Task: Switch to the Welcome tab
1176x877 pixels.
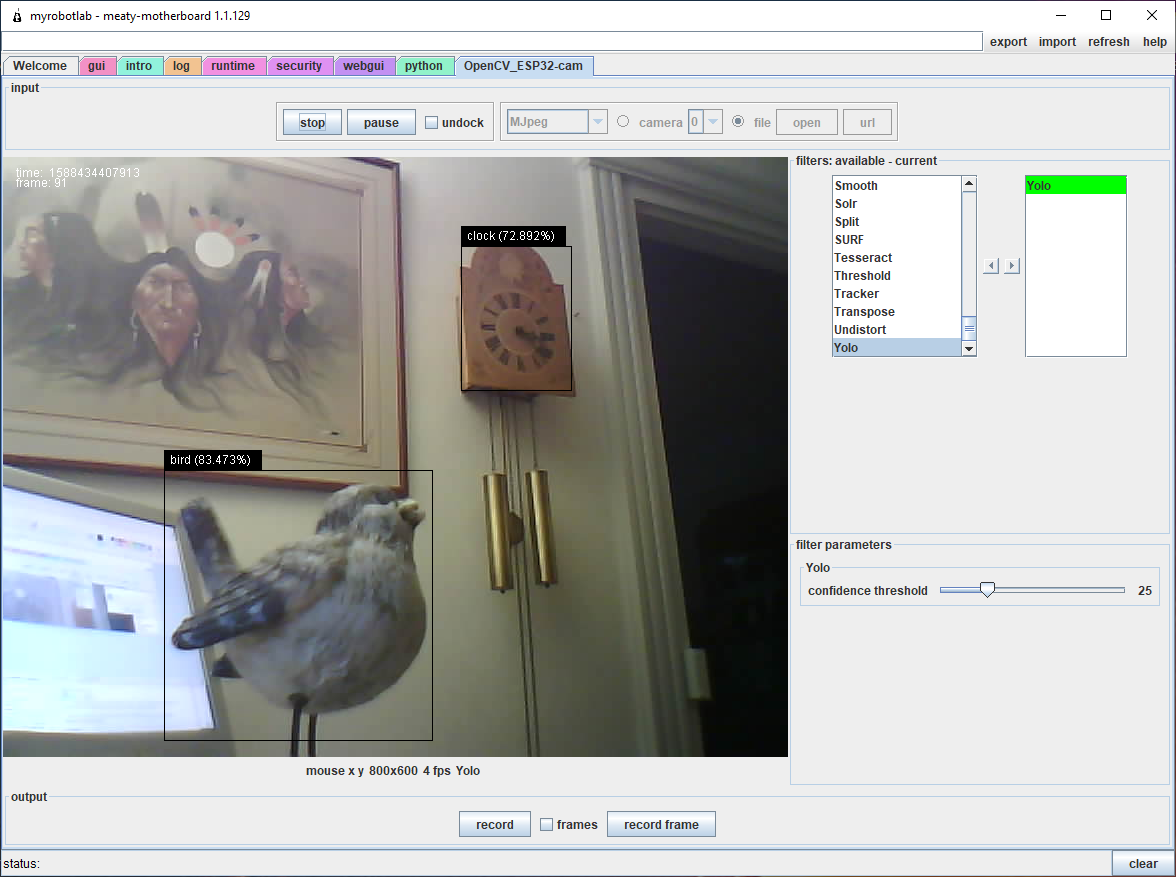Action: [40, 66]
